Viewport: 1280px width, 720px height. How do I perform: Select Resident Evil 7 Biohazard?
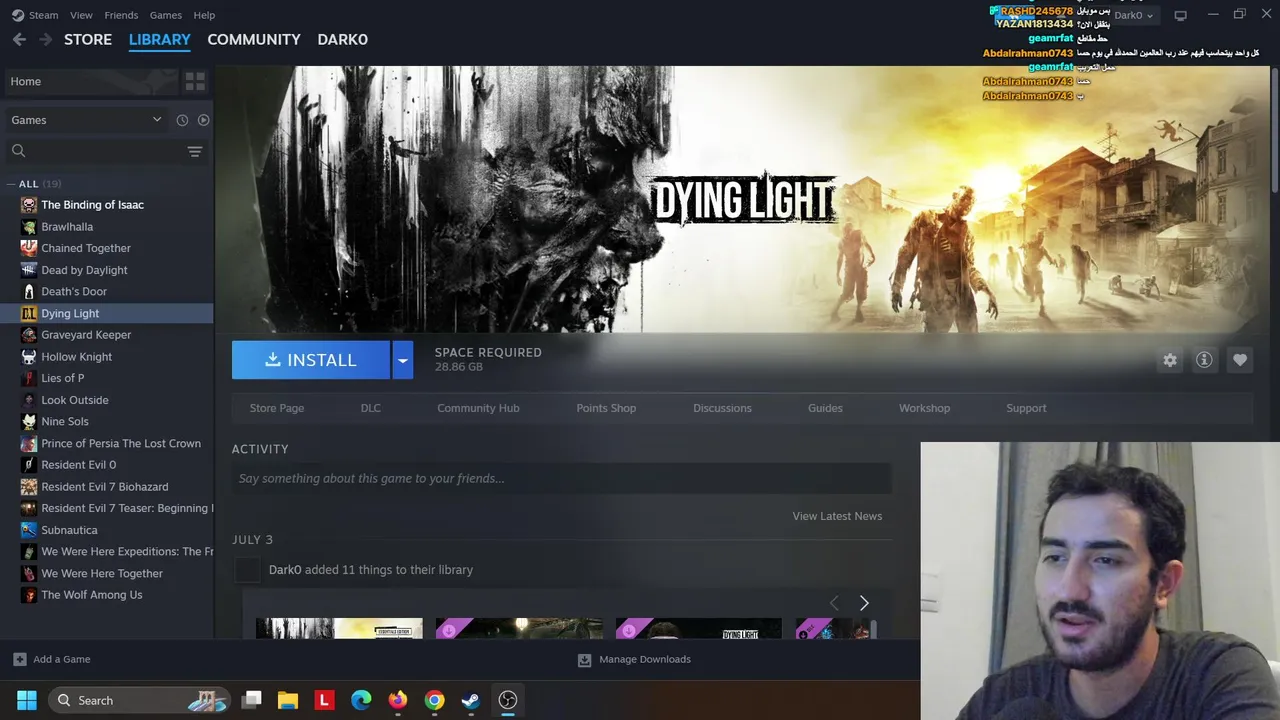[x=106, y=487]
